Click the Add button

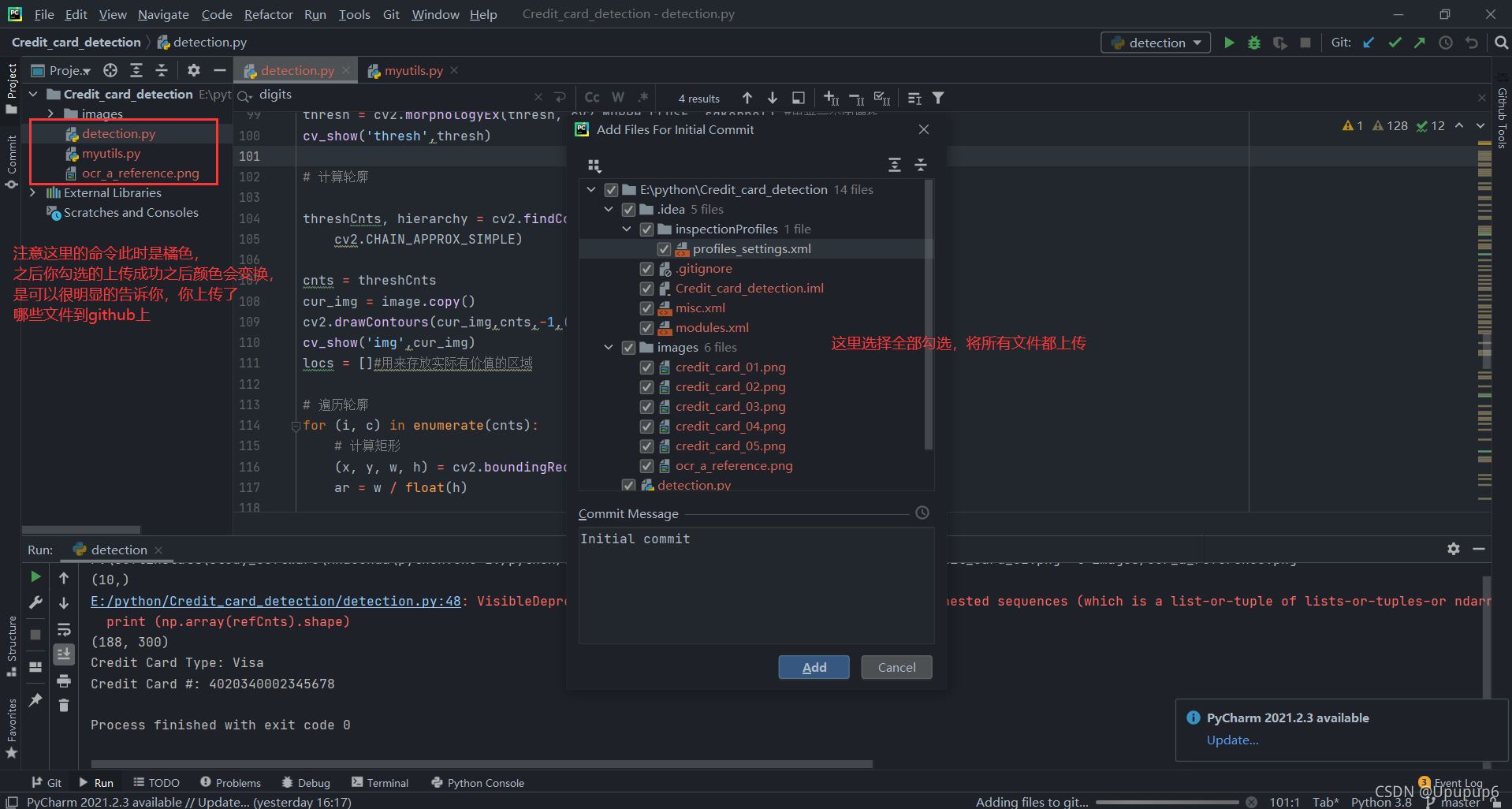814,667
